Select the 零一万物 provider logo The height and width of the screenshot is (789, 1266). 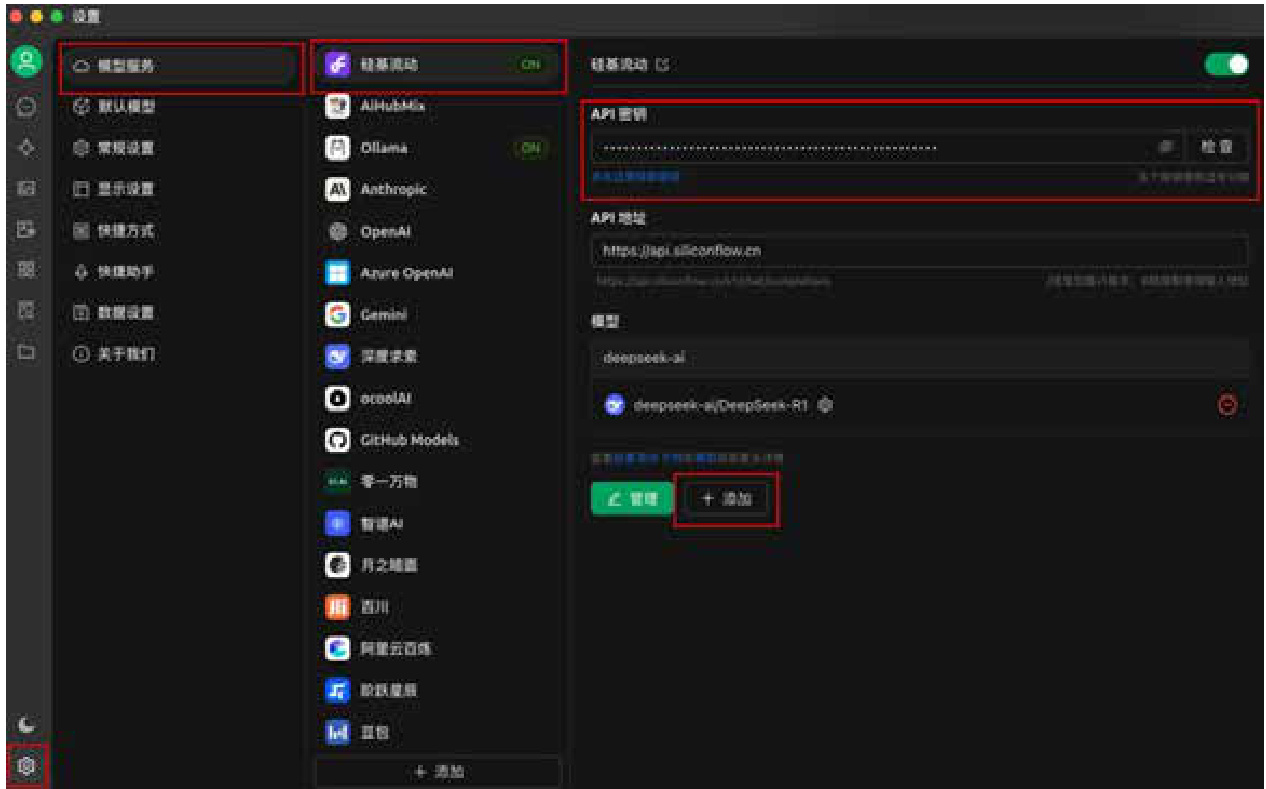[x=338, y=481]
